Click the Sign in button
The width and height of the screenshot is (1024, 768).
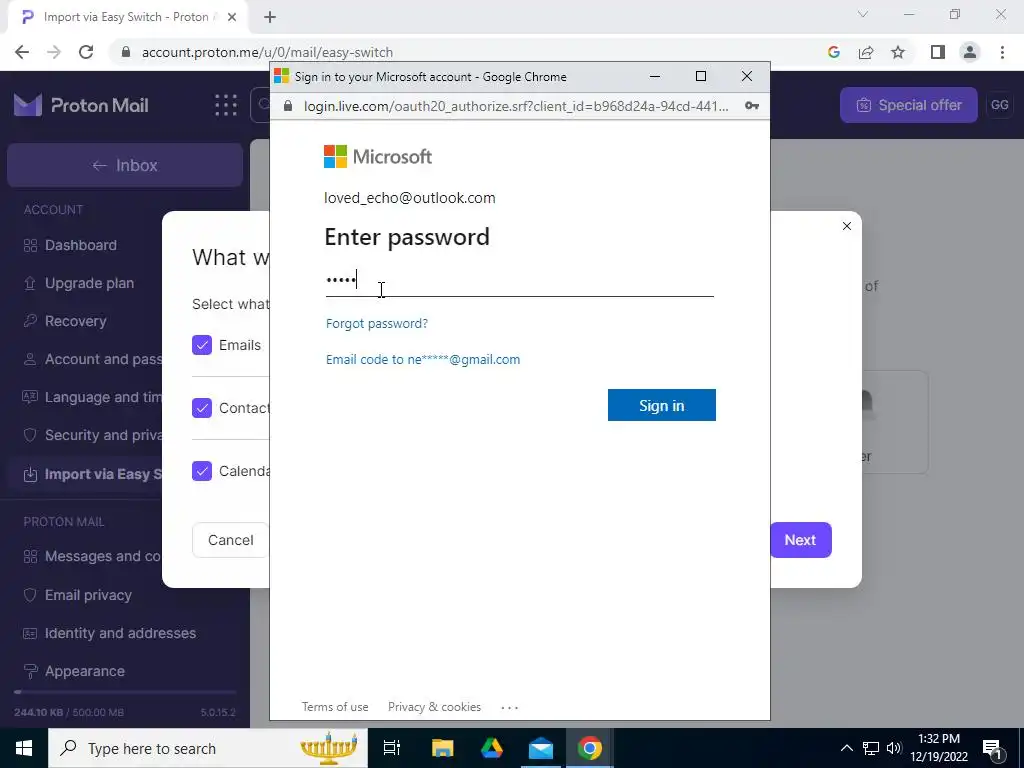pos(662,405)
